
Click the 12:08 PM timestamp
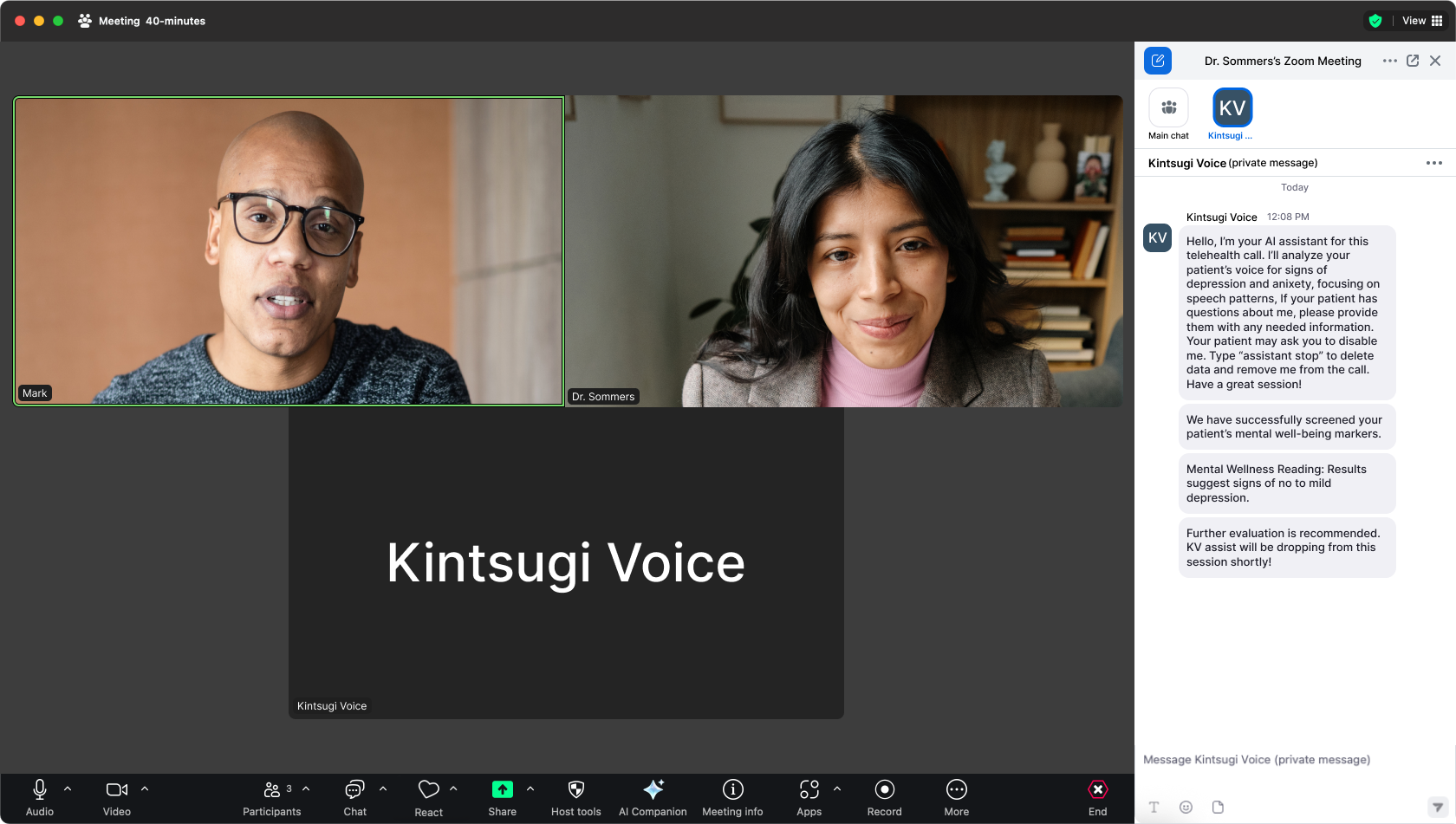coord(1288,217)
